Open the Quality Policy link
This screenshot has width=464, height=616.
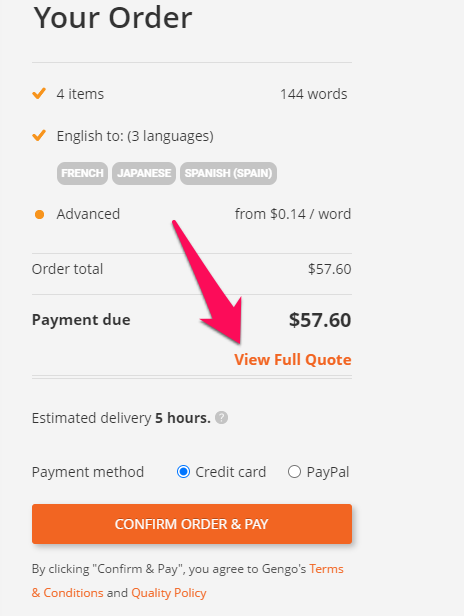pyautogui.click(x=169, y=592)
